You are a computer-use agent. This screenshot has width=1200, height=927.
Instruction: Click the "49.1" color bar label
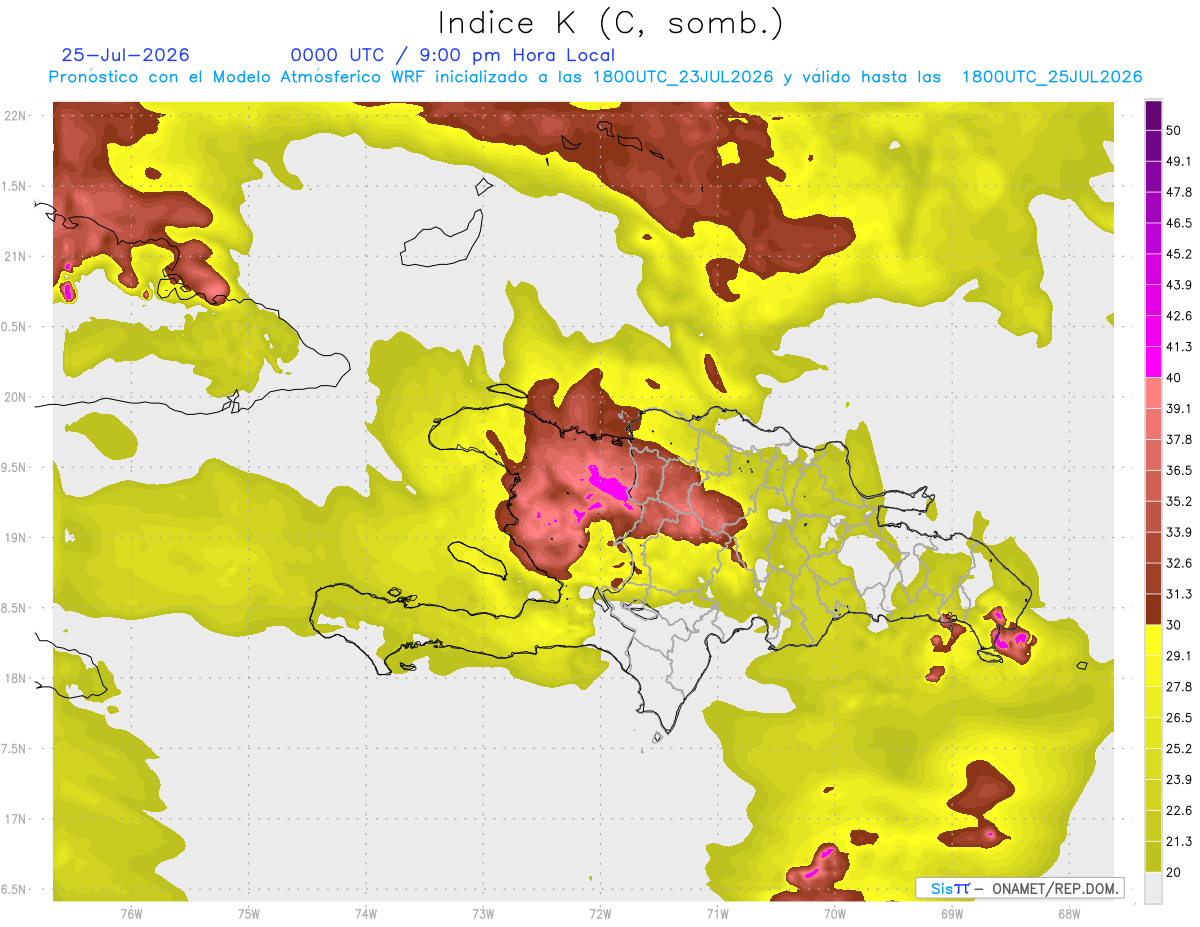1179,161
